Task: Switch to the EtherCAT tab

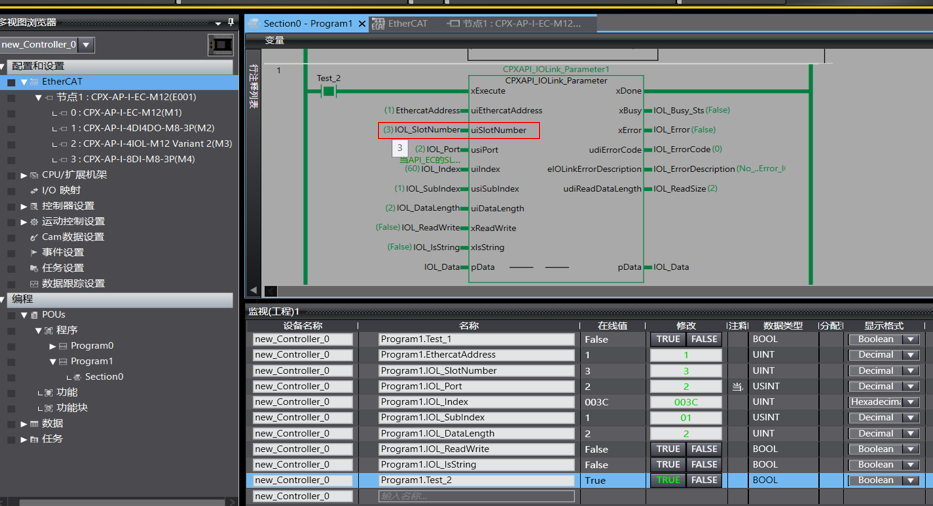Action: [x=408, y=23]
